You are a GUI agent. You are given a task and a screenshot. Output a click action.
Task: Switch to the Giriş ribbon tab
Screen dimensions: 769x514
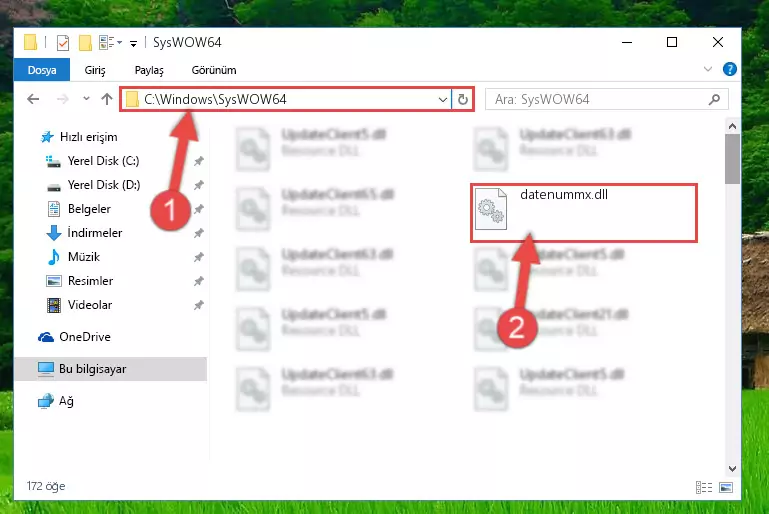[95, 70]
